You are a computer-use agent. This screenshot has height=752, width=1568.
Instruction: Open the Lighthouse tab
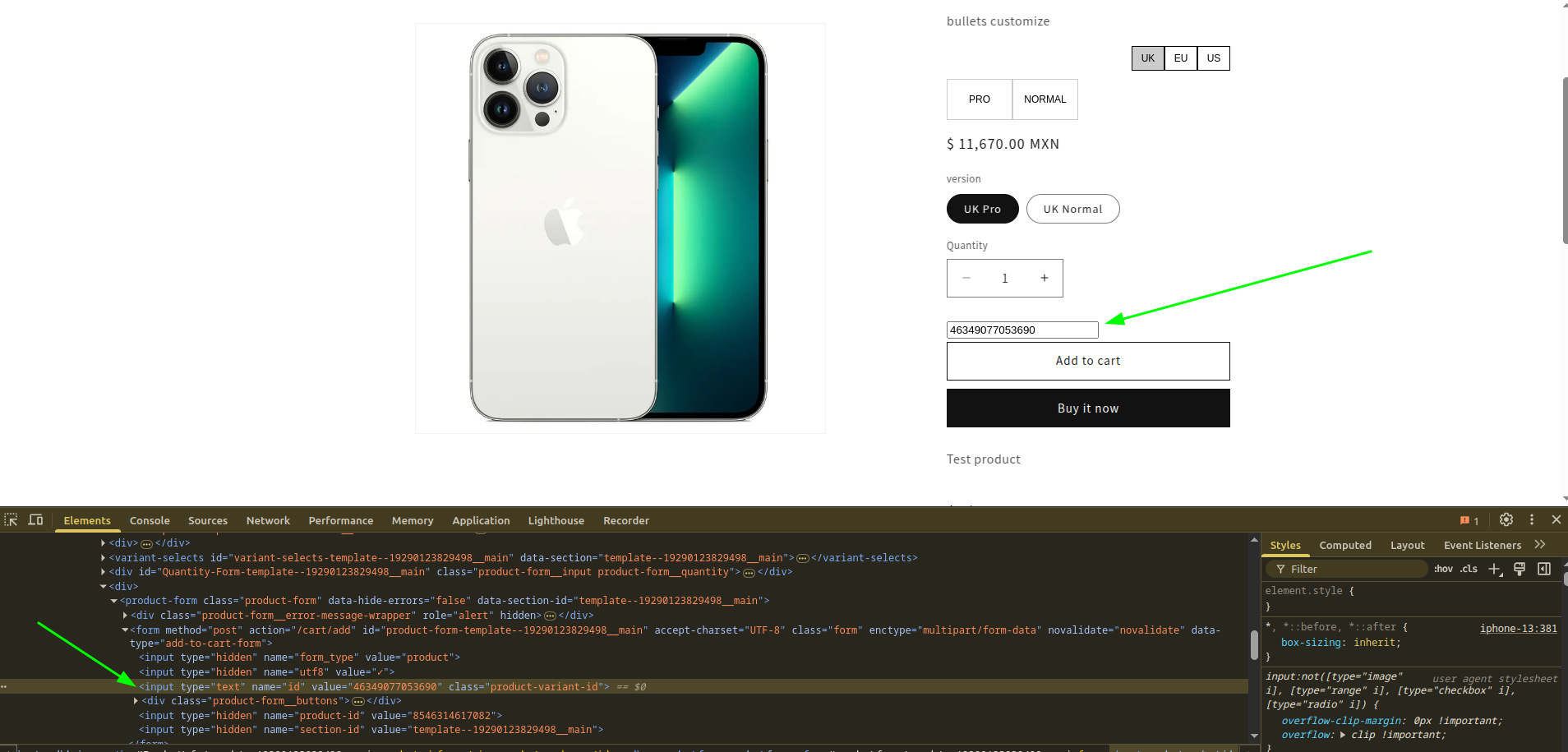coord(556,520)
